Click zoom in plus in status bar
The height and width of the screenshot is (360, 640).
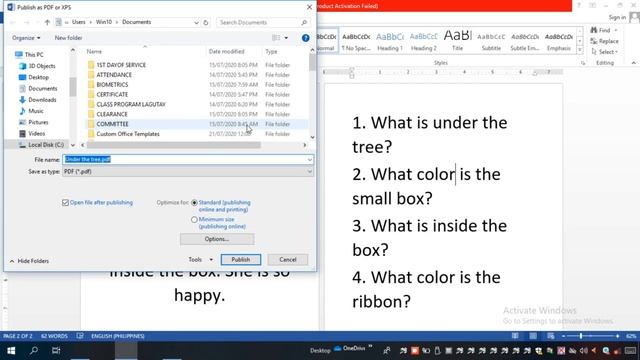click(618, 336)
